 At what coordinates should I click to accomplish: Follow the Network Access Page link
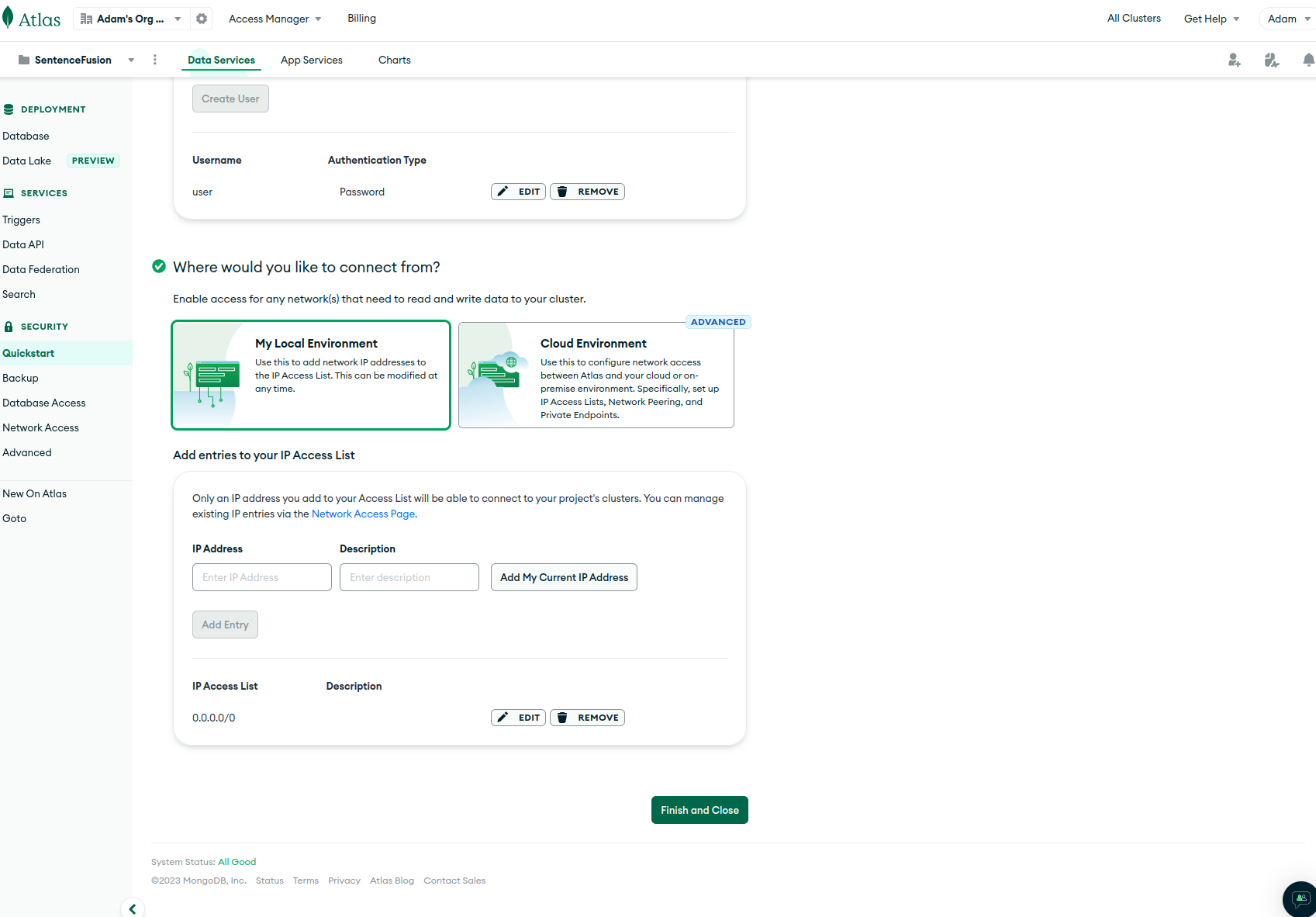tap(363, 514)
